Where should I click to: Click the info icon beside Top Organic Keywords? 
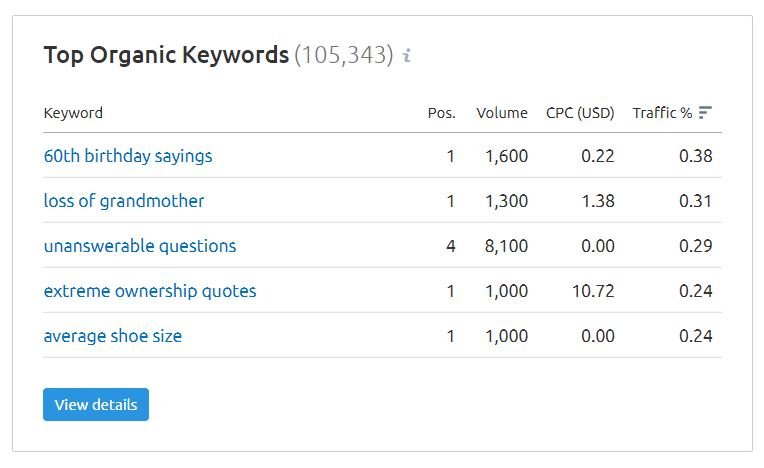[x=407, y=56]
